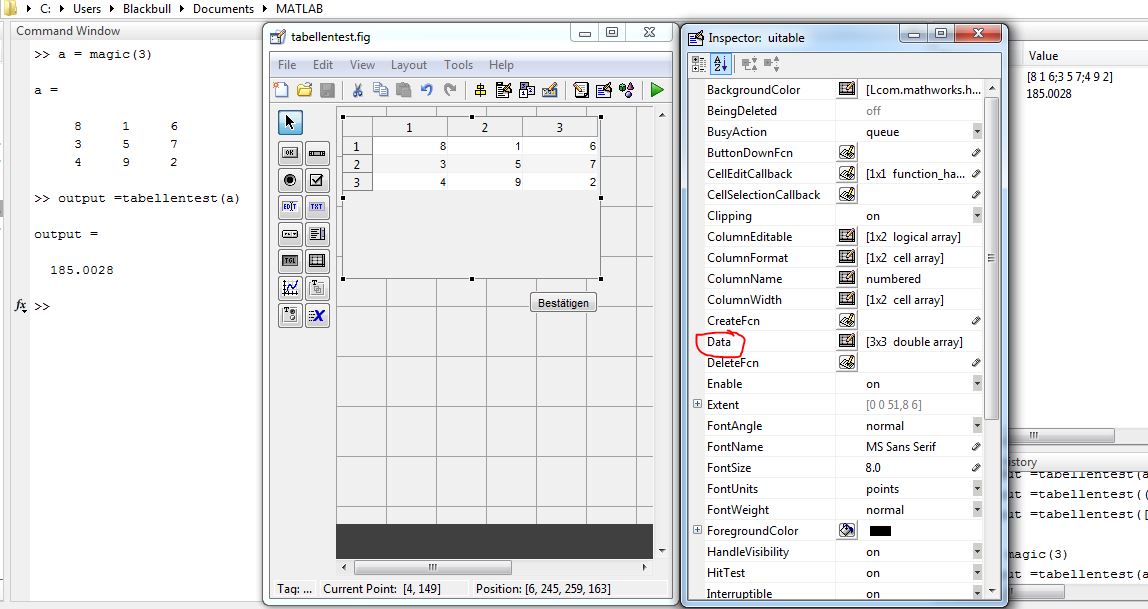The width and height of the screenshot is (1148, 609).
Task: Select the Radio Button palette tool
Action: 290,180
